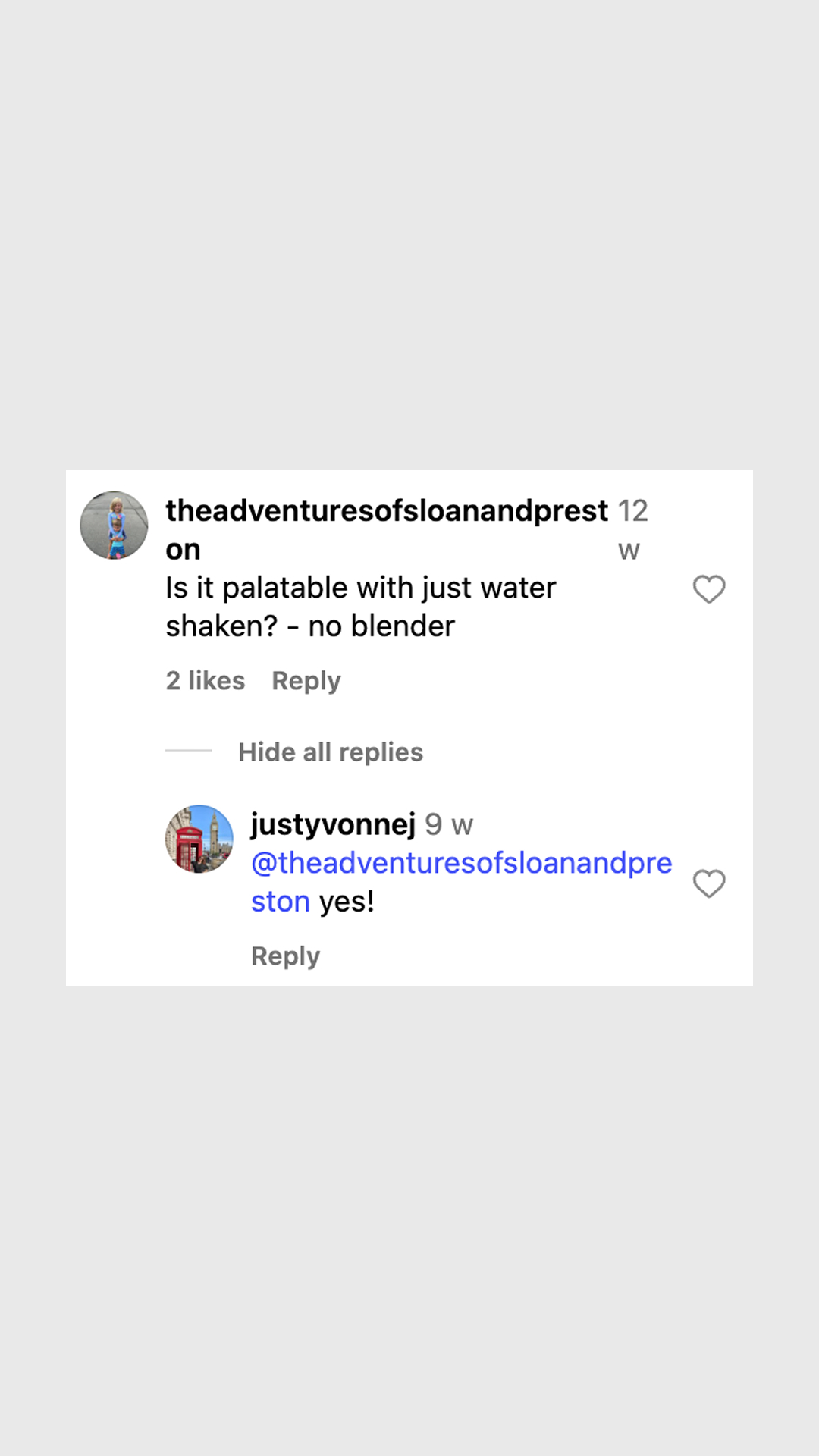Reply to the palatable with water comment
The image size is (819, 1456).
(306, 681)
